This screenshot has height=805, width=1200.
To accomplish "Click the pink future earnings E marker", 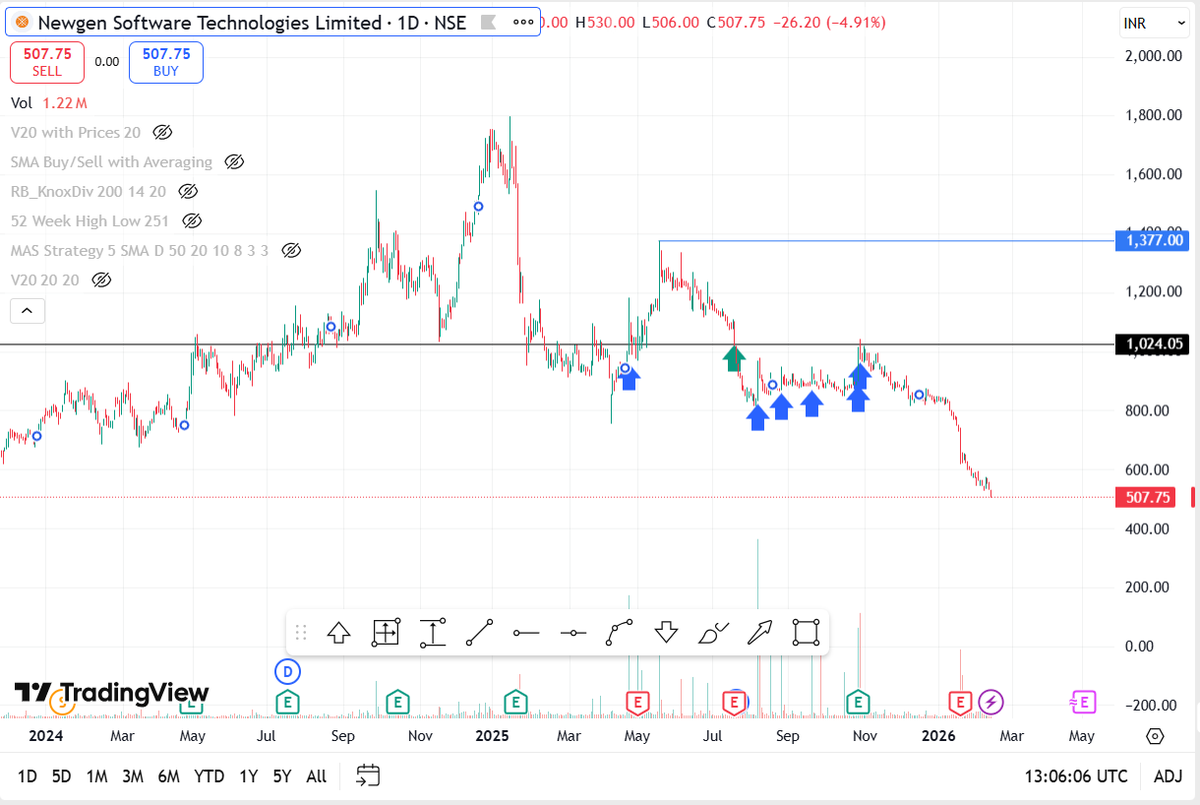I will pyautogui.click(x=1084, y=702).
